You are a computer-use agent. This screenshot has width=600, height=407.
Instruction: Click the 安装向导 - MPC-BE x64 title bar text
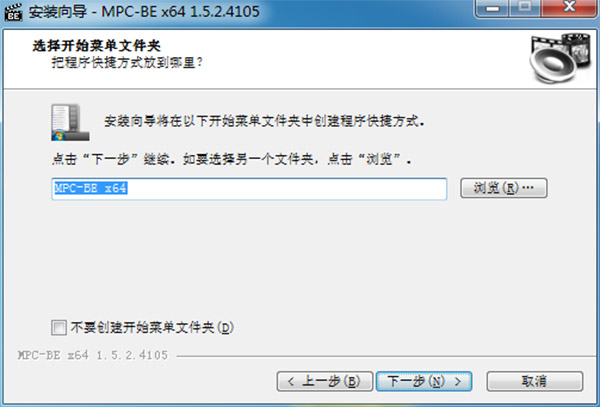click(x=144, y=11)
